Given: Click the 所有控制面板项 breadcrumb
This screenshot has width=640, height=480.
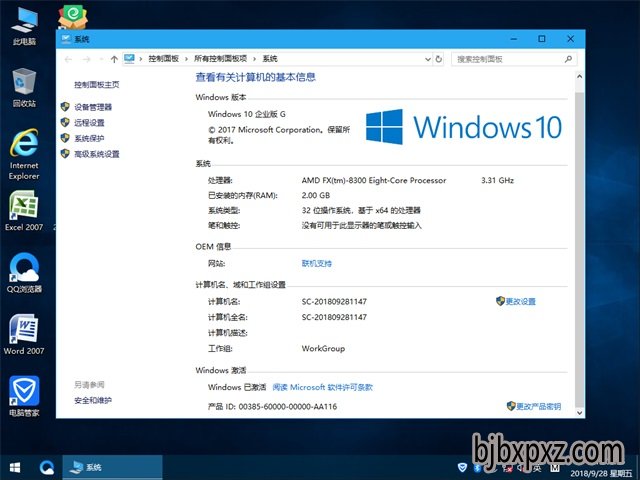Looking at the screenshot, I should [x=220, y=59].
